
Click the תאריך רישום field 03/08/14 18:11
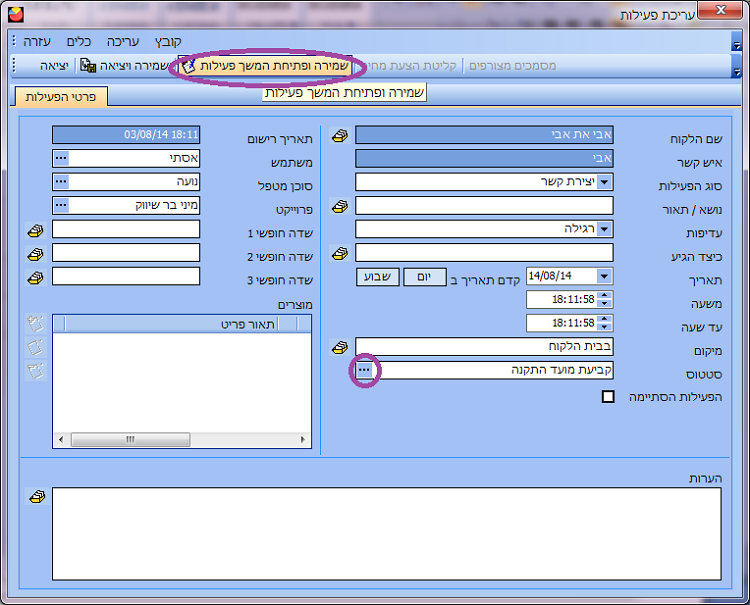(126, 135)
